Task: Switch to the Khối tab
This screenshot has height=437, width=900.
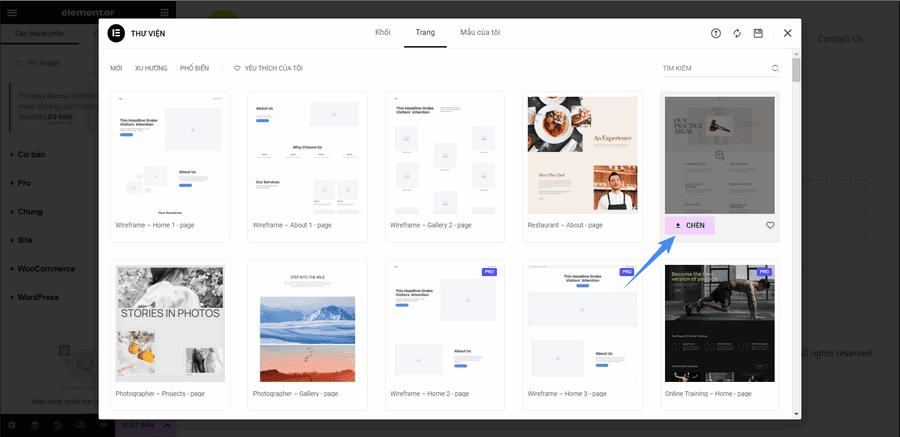Action: pyautogui.click(x=382, y=33)
